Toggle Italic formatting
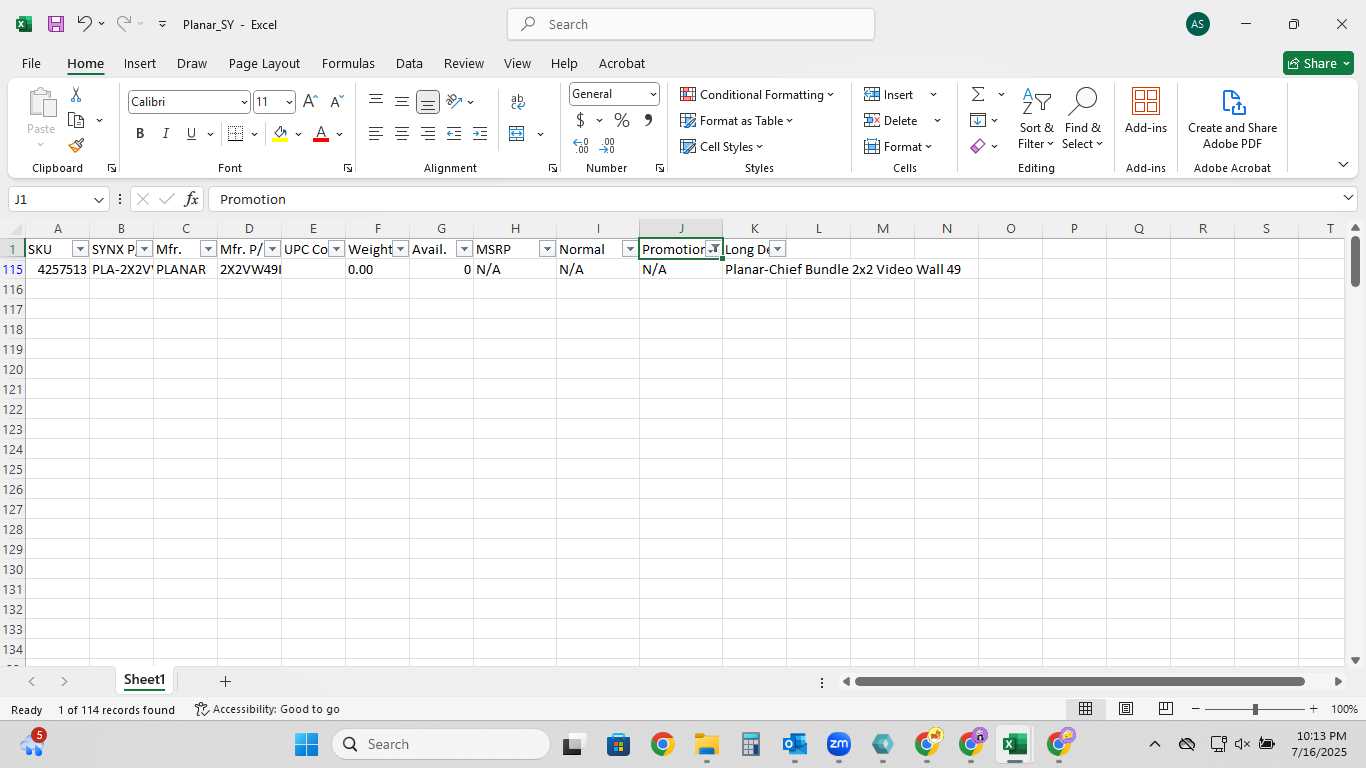This screenshot has height=768, width=1366. click(x=165, y=134)
